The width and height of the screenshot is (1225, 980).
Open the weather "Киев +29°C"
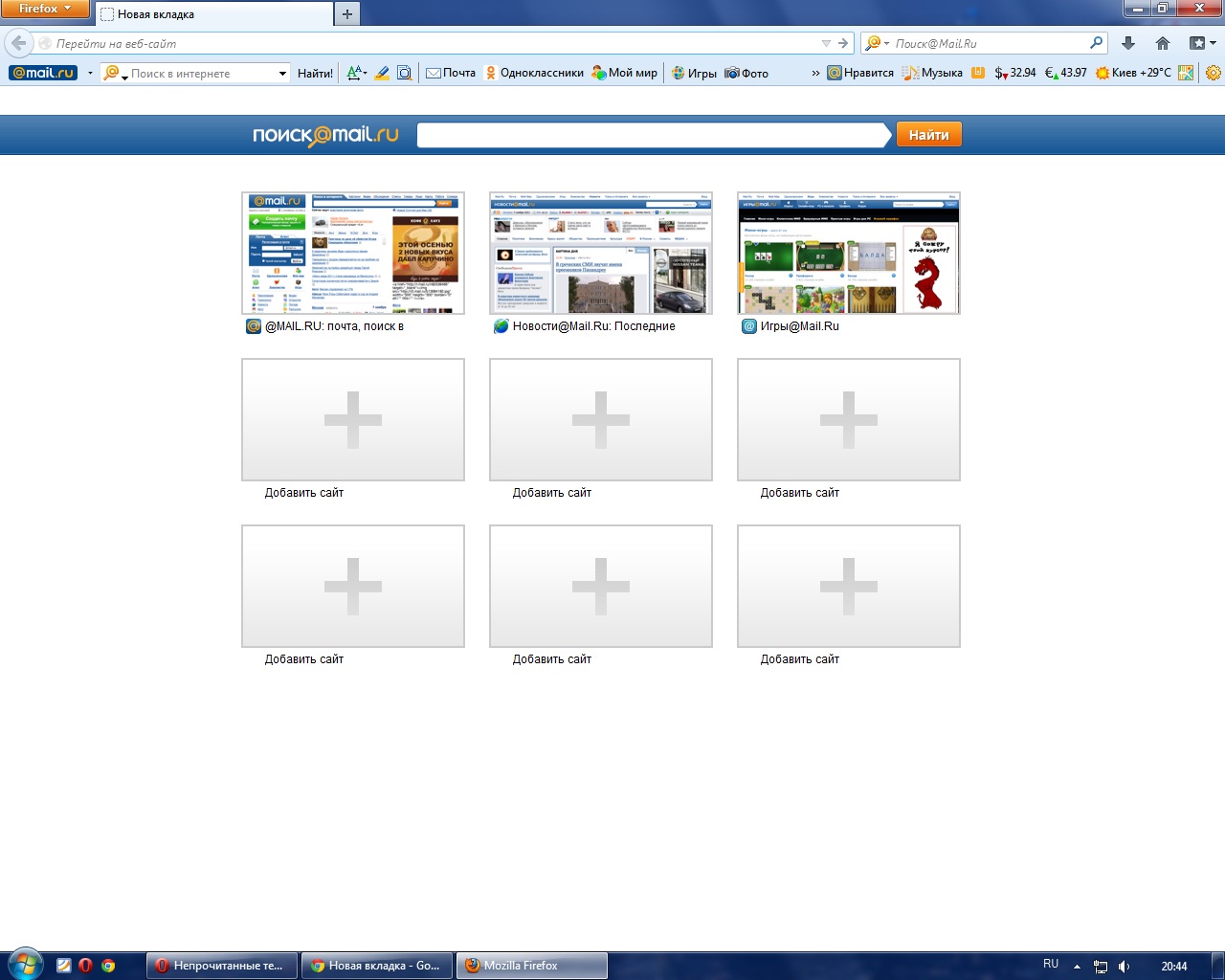[1133, 73]
